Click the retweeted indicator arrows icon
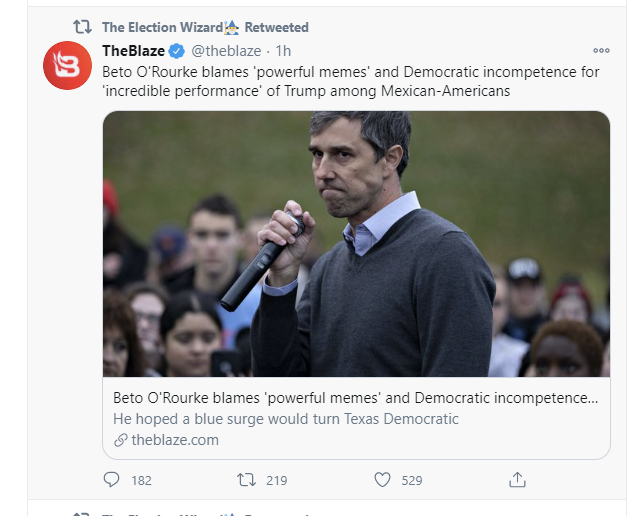Image resolution: width=644 pixels, height=516 pixels. [x=82, y=27]
